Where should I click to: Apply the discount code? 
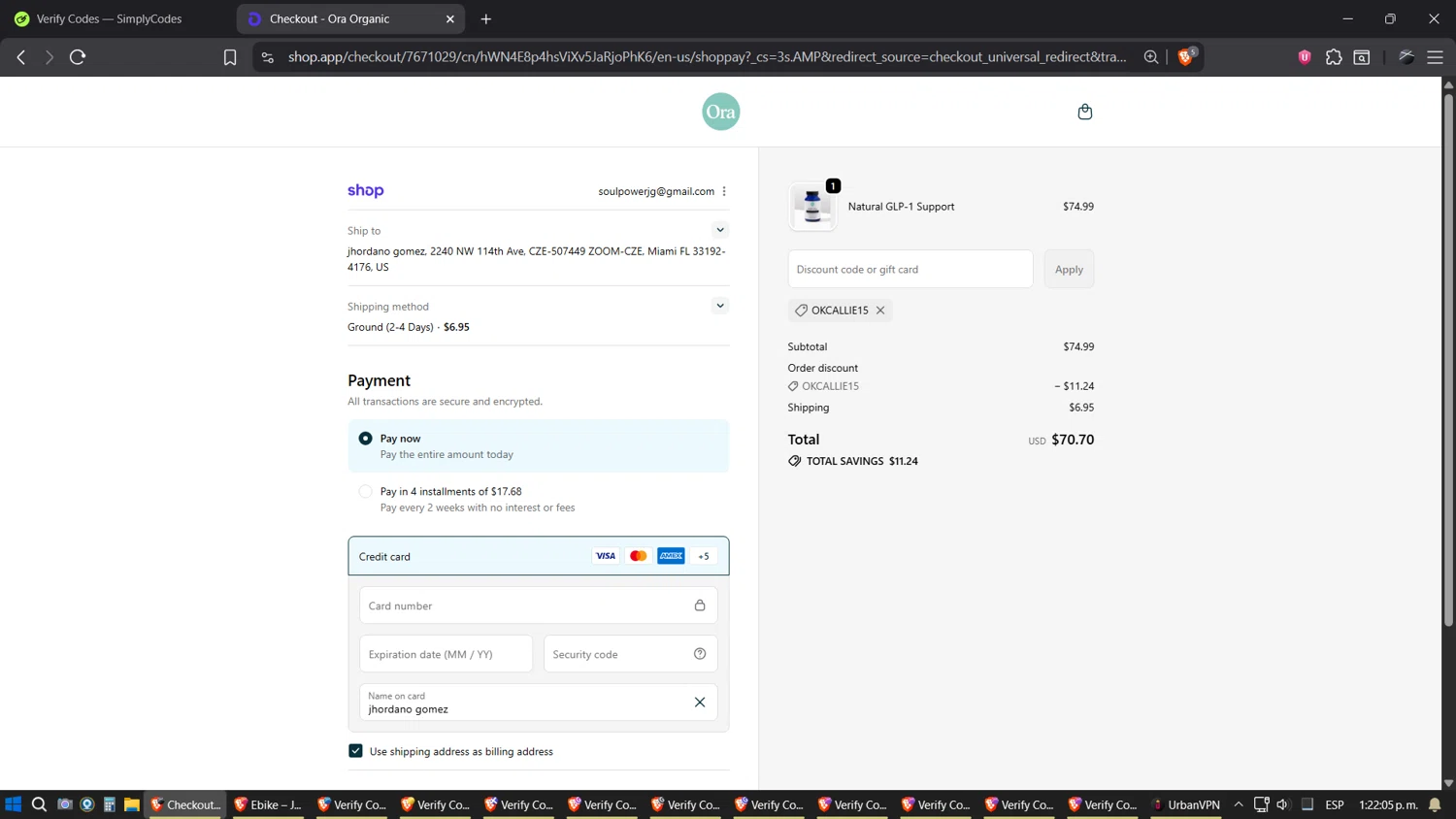pyautogui.click(x=1069, y=270)
